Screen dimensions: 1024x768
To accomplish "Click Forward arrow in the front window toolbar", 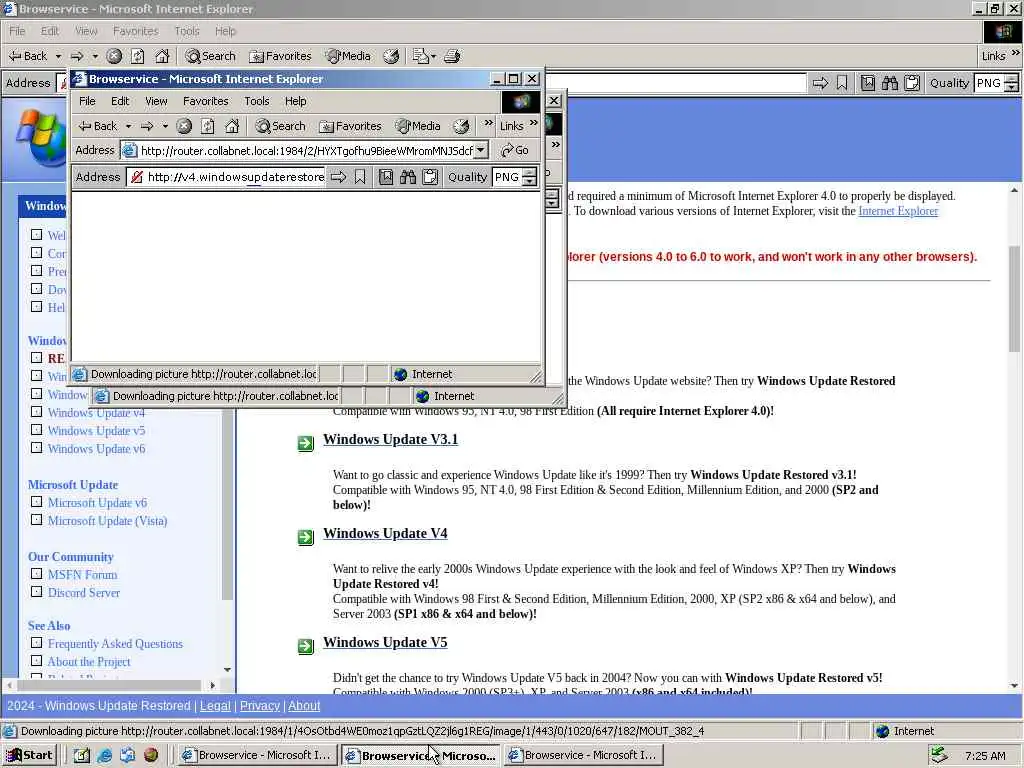I will click(x=148, y=126).
